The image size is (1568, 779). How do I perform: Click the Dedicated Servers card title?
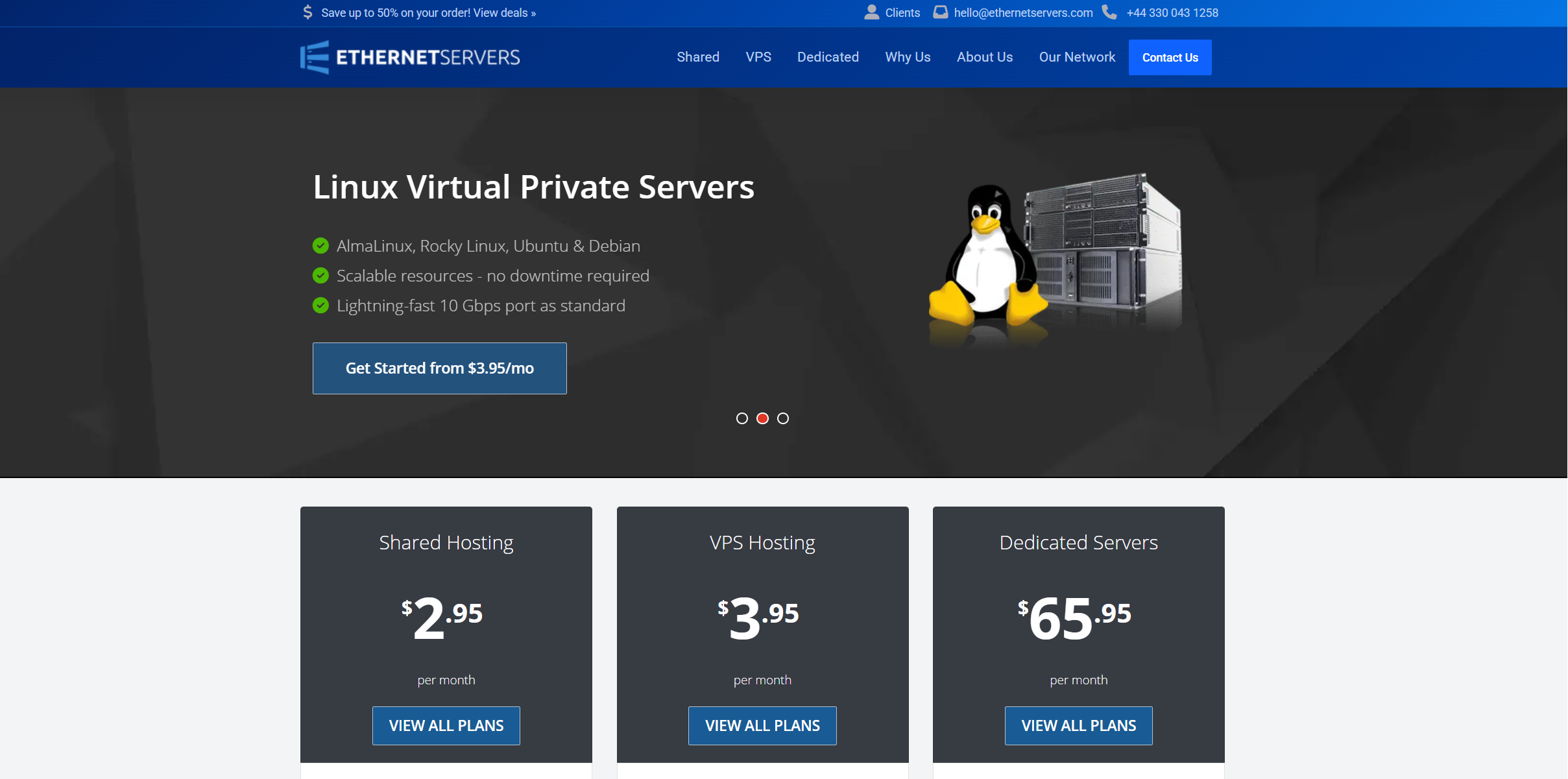pos(1079,542)
